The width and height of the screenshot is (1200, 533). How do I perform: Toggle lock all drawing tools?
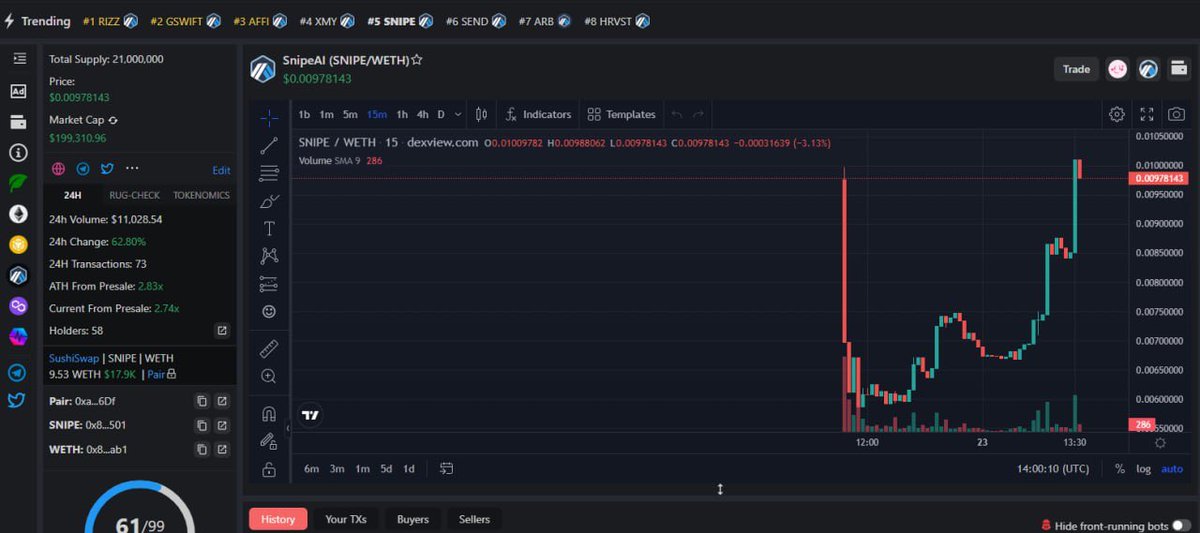point(269,468)
